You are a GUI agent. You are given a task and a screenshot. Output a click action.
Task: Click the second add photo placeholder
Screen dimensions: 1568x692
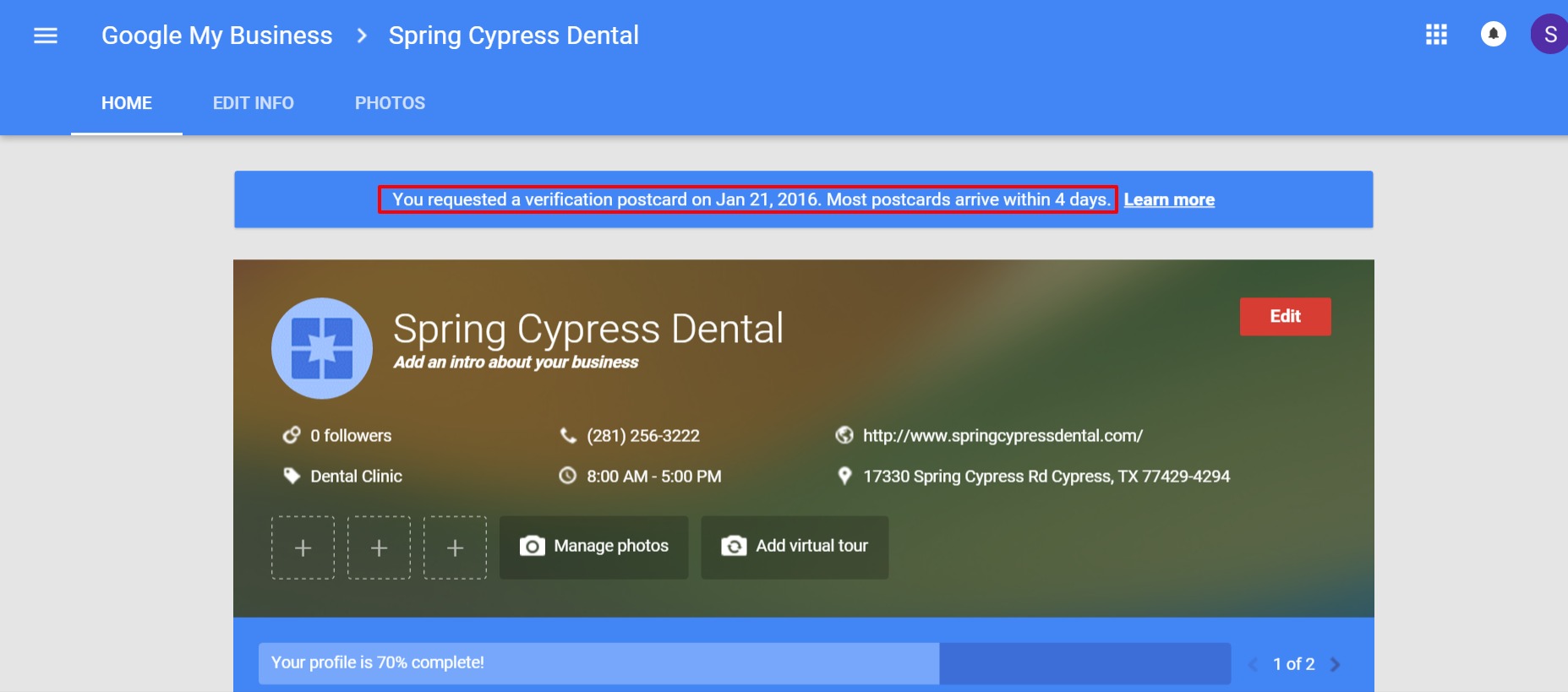coord(379,548)
